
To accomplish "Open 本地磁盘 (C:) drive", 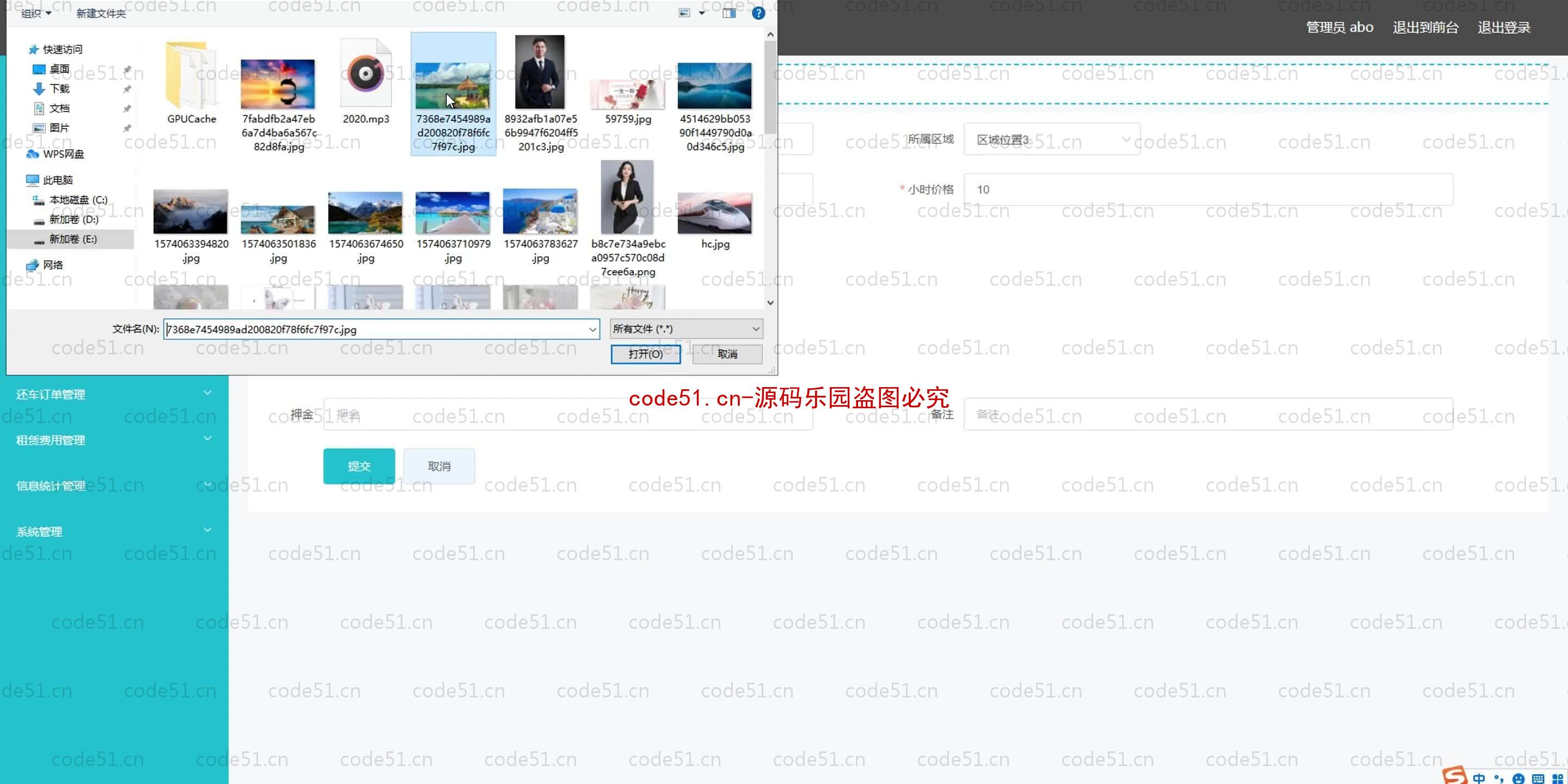I will click(x=70, y=200).
